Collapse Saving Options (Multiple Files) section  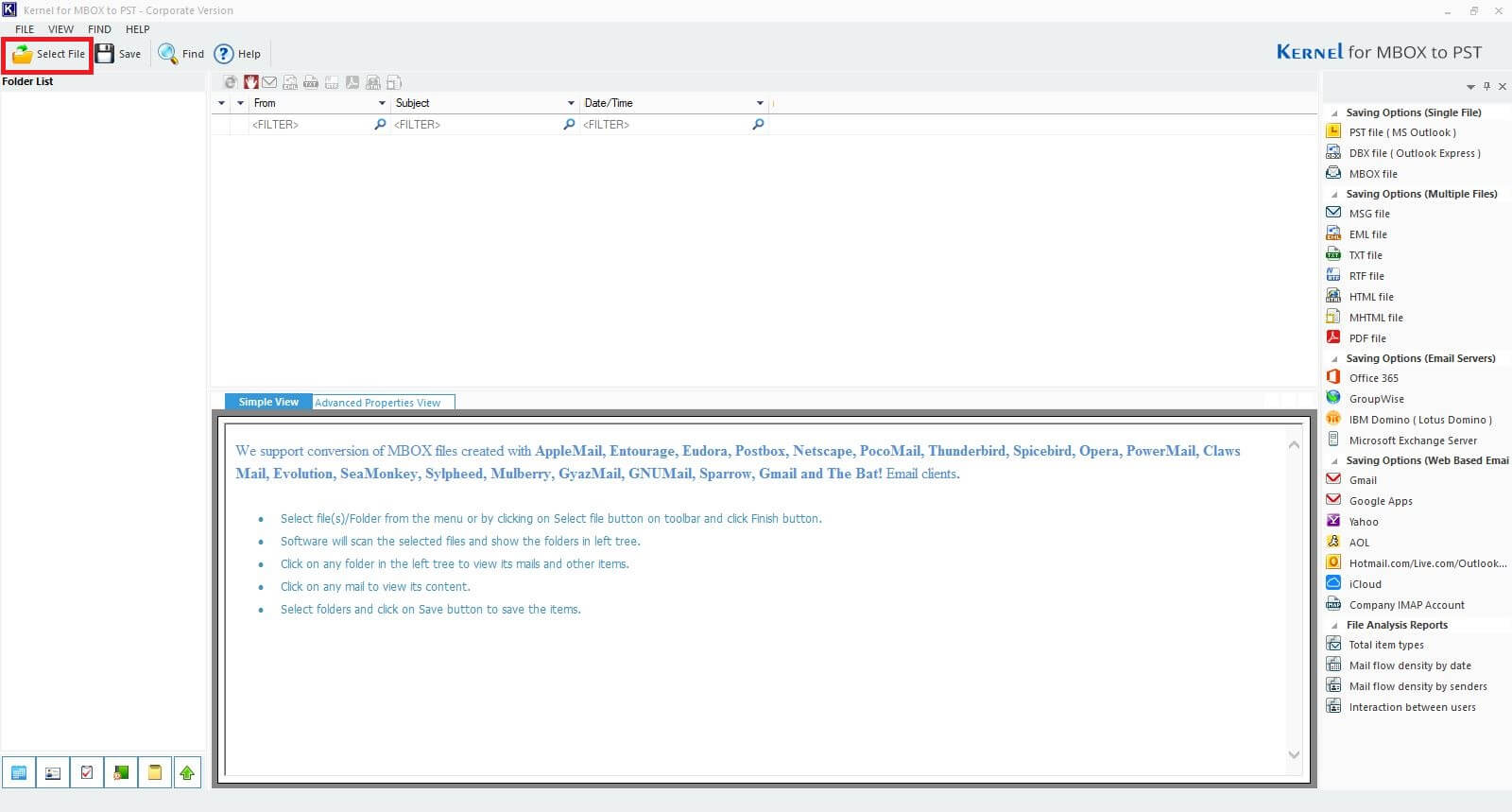point(1334,194)
